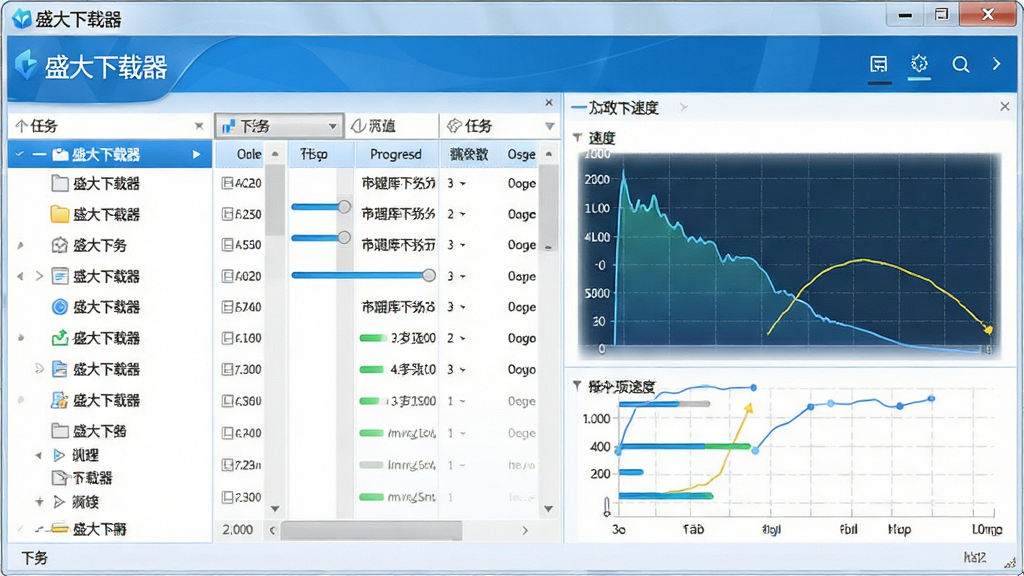Click the right arrow of the horizontal scrollbar
The width and height of the screenshot is (1024, 576).
525,530
